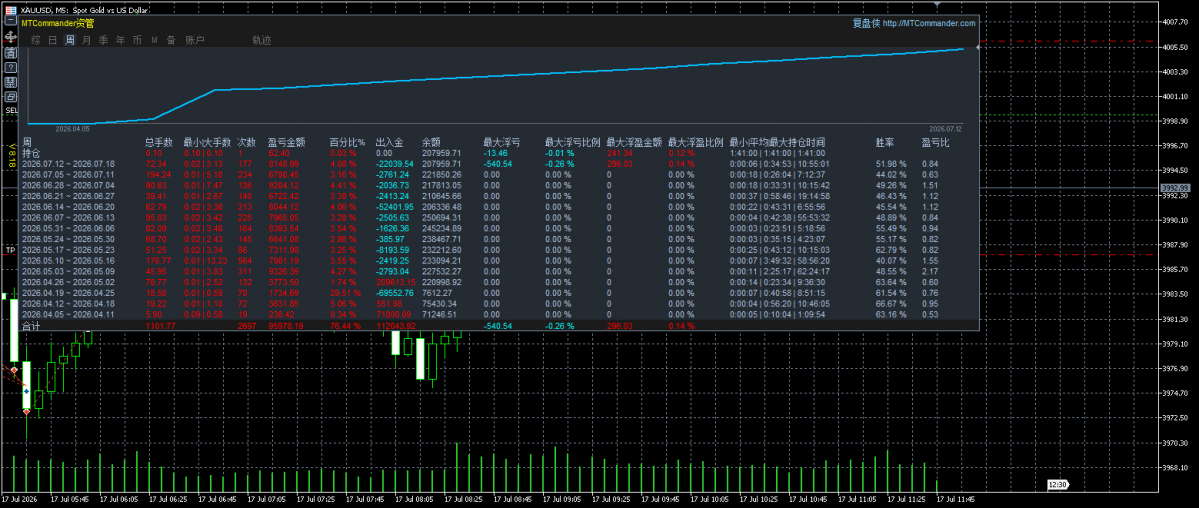Screen dimensions: 1199x508
Task: Click the 盈亏金额 column header
Action: [287, 142]
